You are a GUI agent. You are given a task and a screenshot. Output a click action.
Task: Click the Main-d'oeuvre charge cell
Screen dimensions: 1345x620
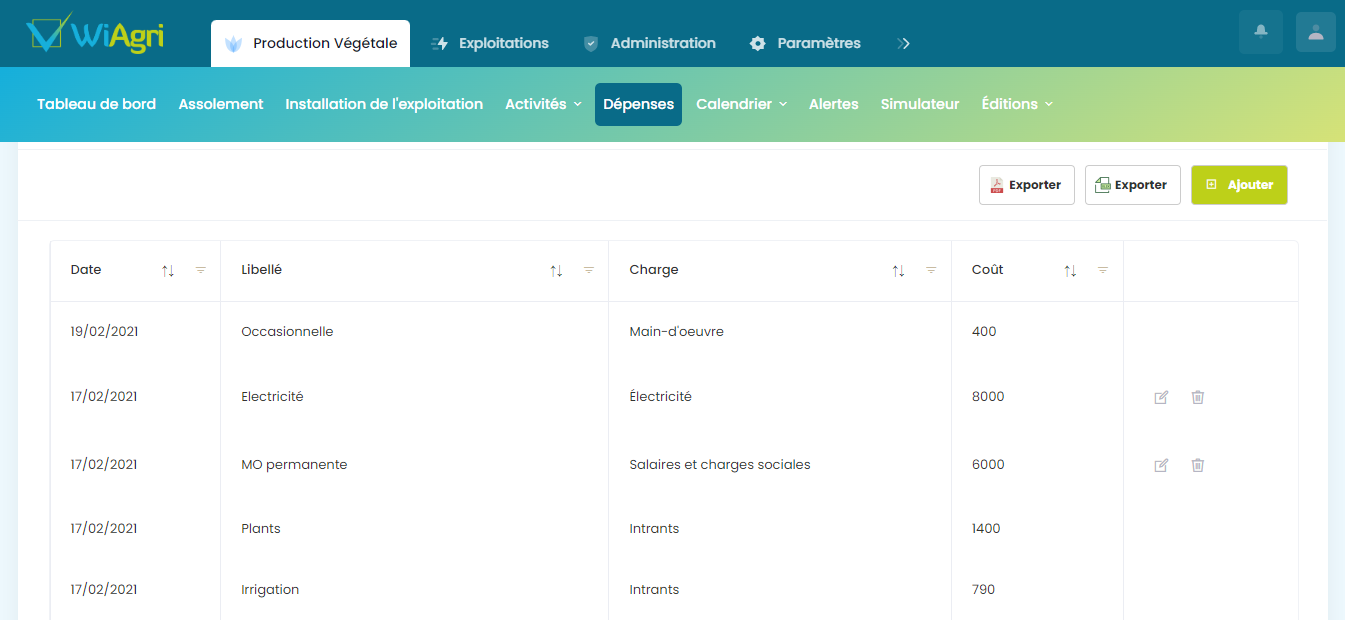676,332
